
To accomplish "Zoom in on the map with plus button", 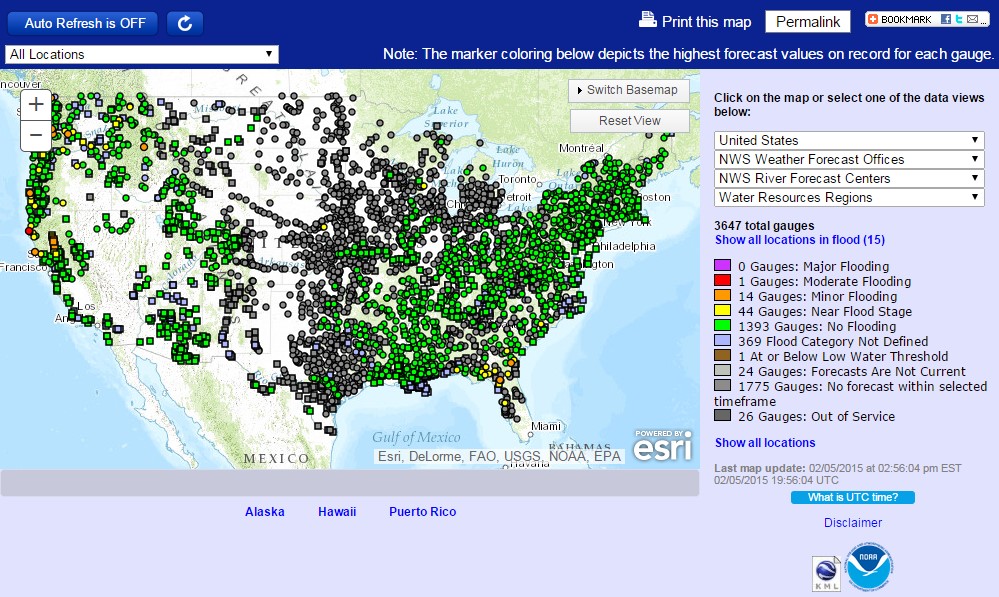I will pos(35,104).
